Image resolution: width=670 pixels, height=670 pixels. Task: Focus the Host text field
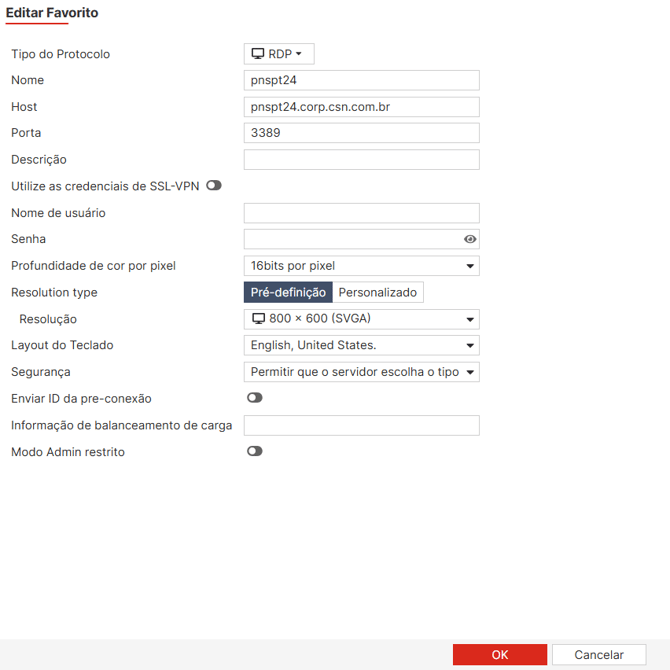361,107
